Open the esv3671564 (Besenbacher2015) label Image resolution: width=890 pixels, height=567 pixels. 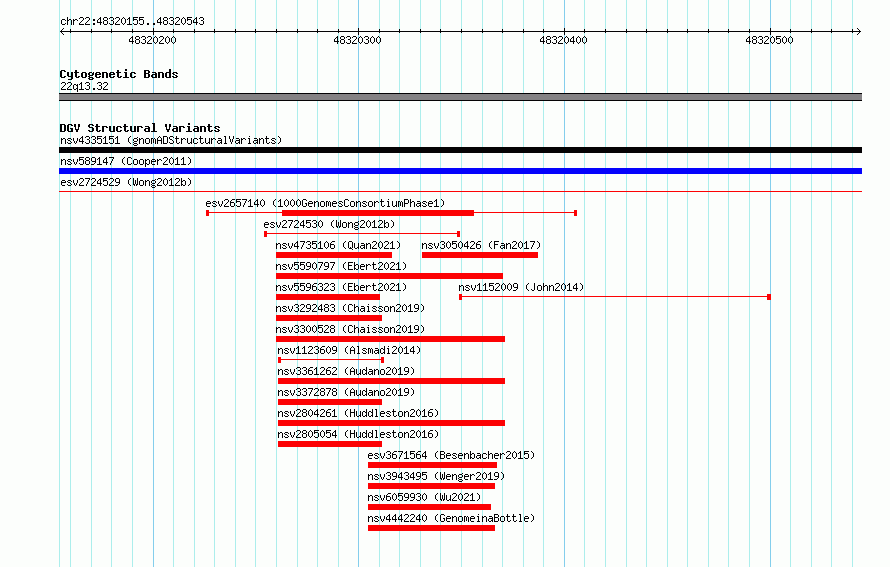point(451,455)
